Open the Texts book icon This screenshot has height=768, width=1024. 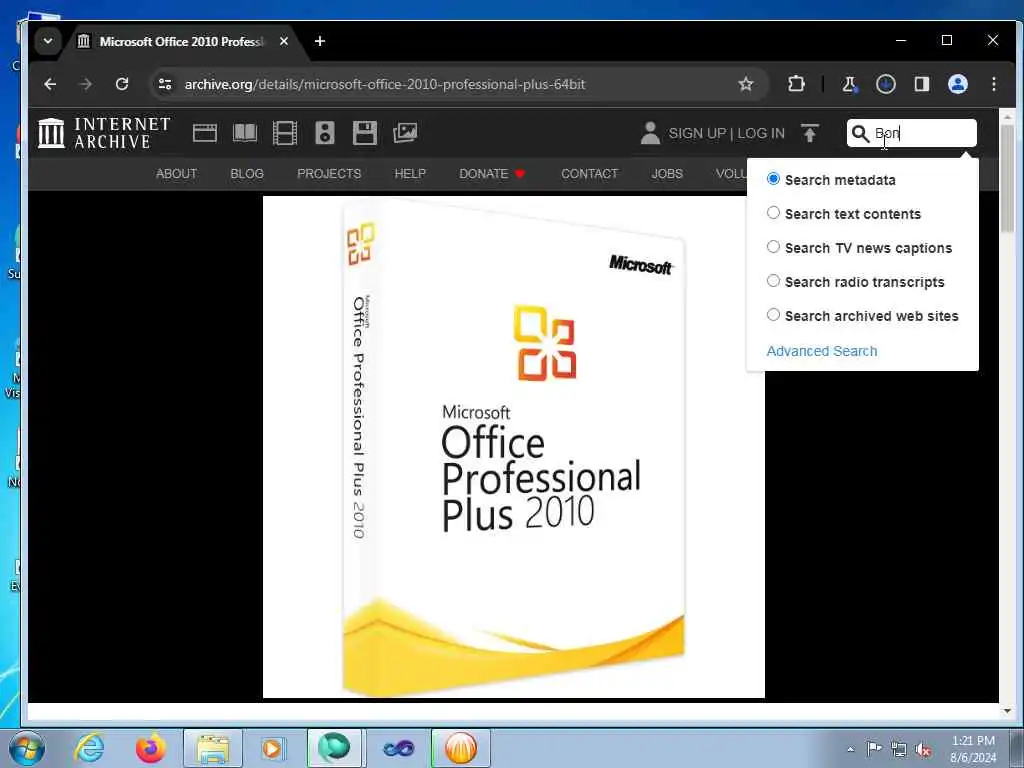coord(245,133)
